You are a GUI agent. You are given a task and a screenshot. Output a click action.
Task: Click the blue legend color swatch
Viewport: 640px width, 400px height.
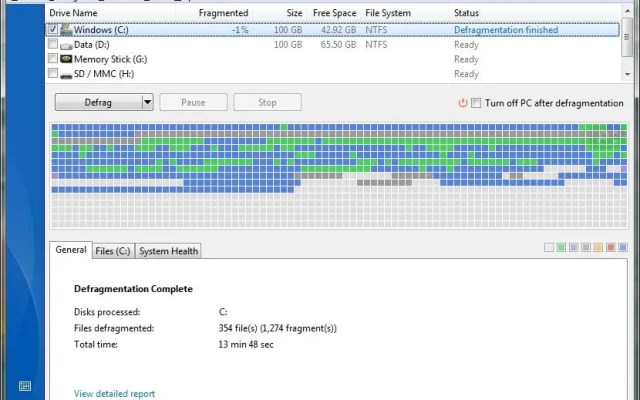click(623, 247)
